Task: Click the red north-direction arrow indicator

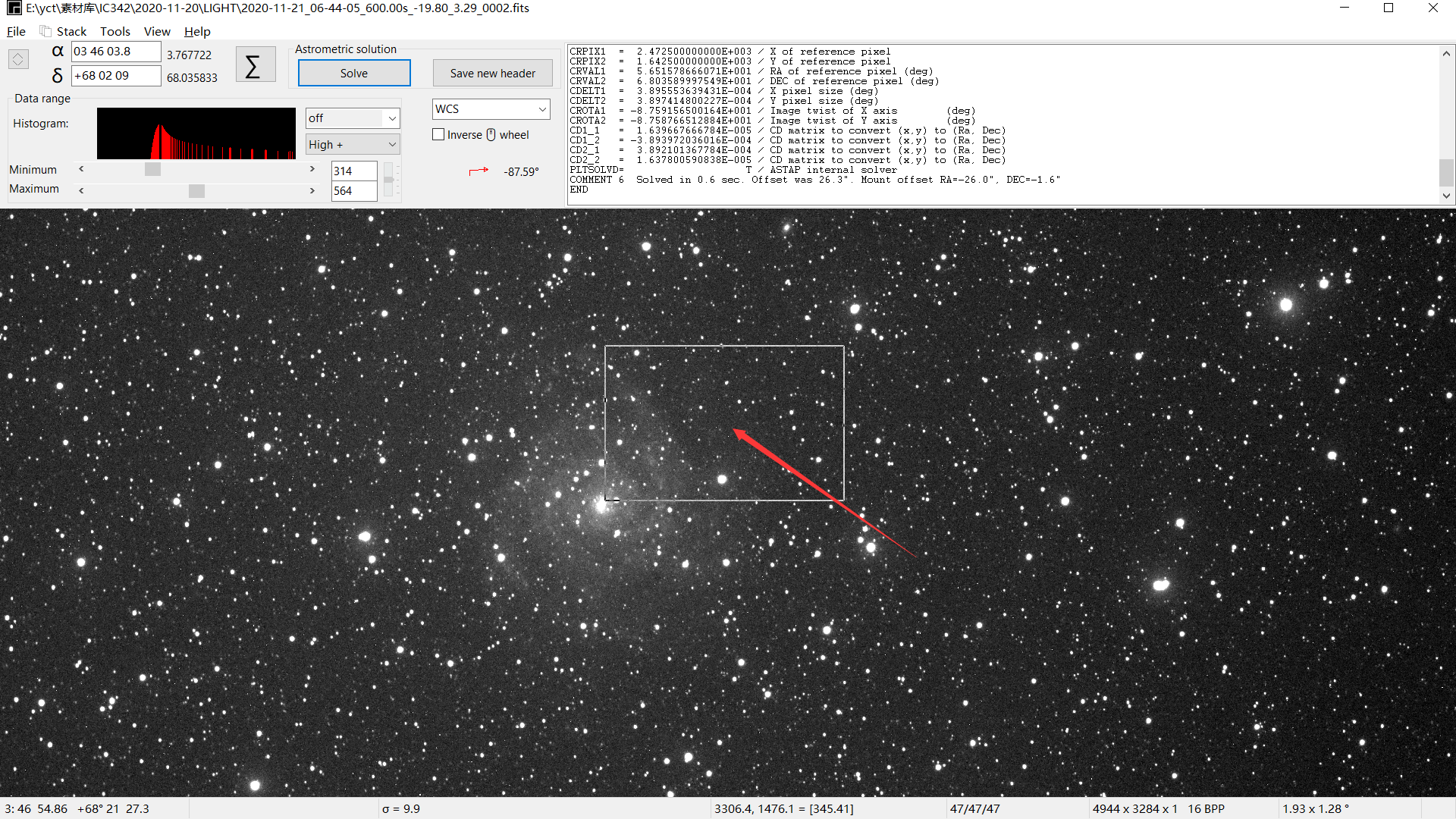Action: point(479,171)
